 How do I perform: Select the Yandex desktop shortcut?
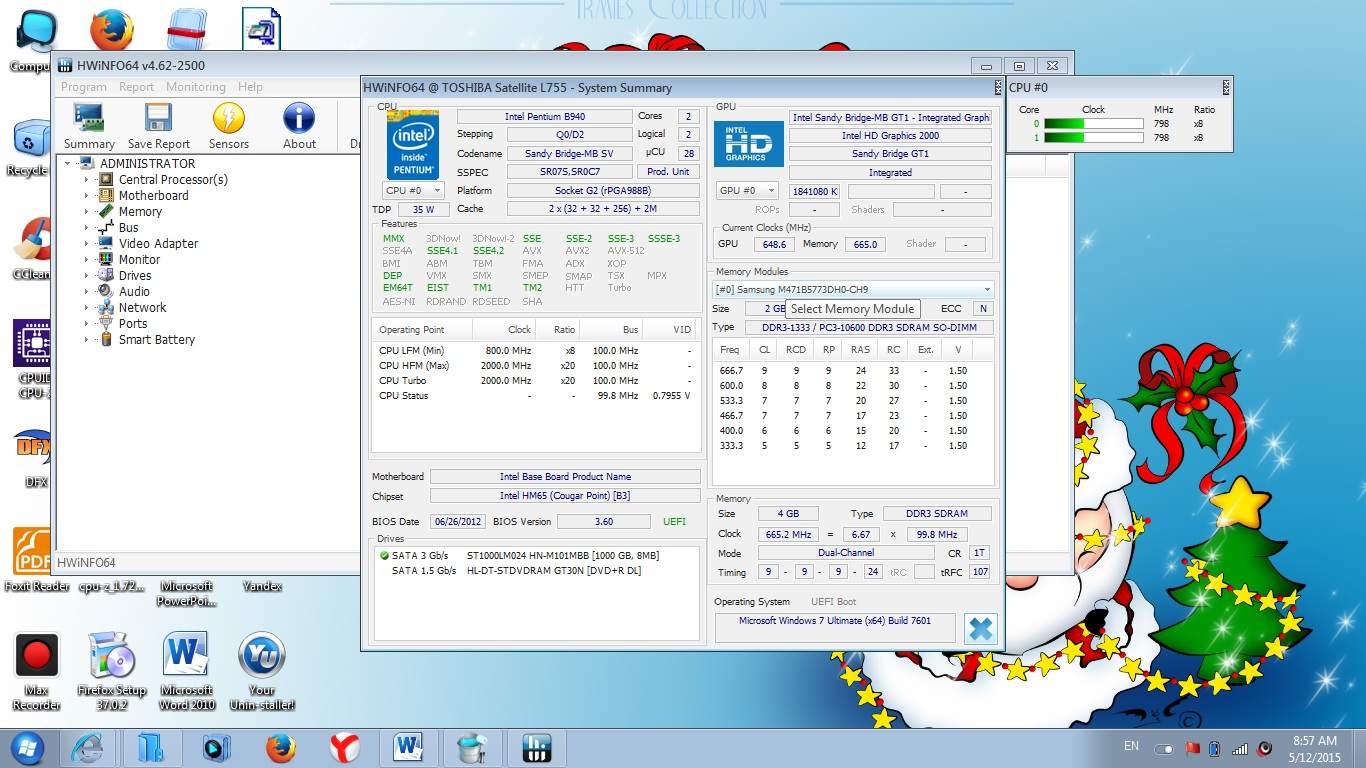click(x=262, y=587)
